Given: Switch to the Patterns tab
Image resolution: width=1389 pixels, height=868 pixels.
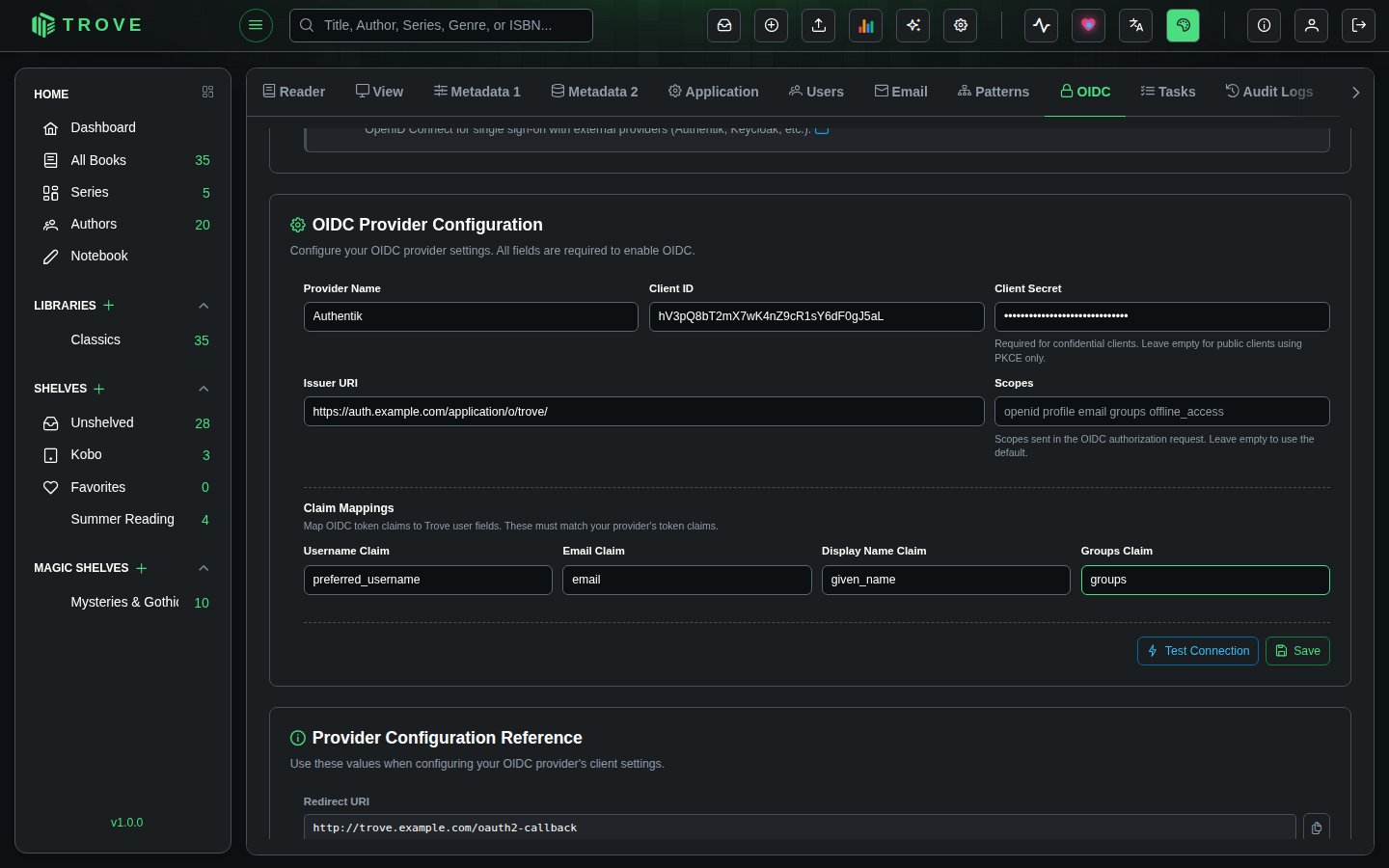Looking at the screenshot, I should coord(994,92).
